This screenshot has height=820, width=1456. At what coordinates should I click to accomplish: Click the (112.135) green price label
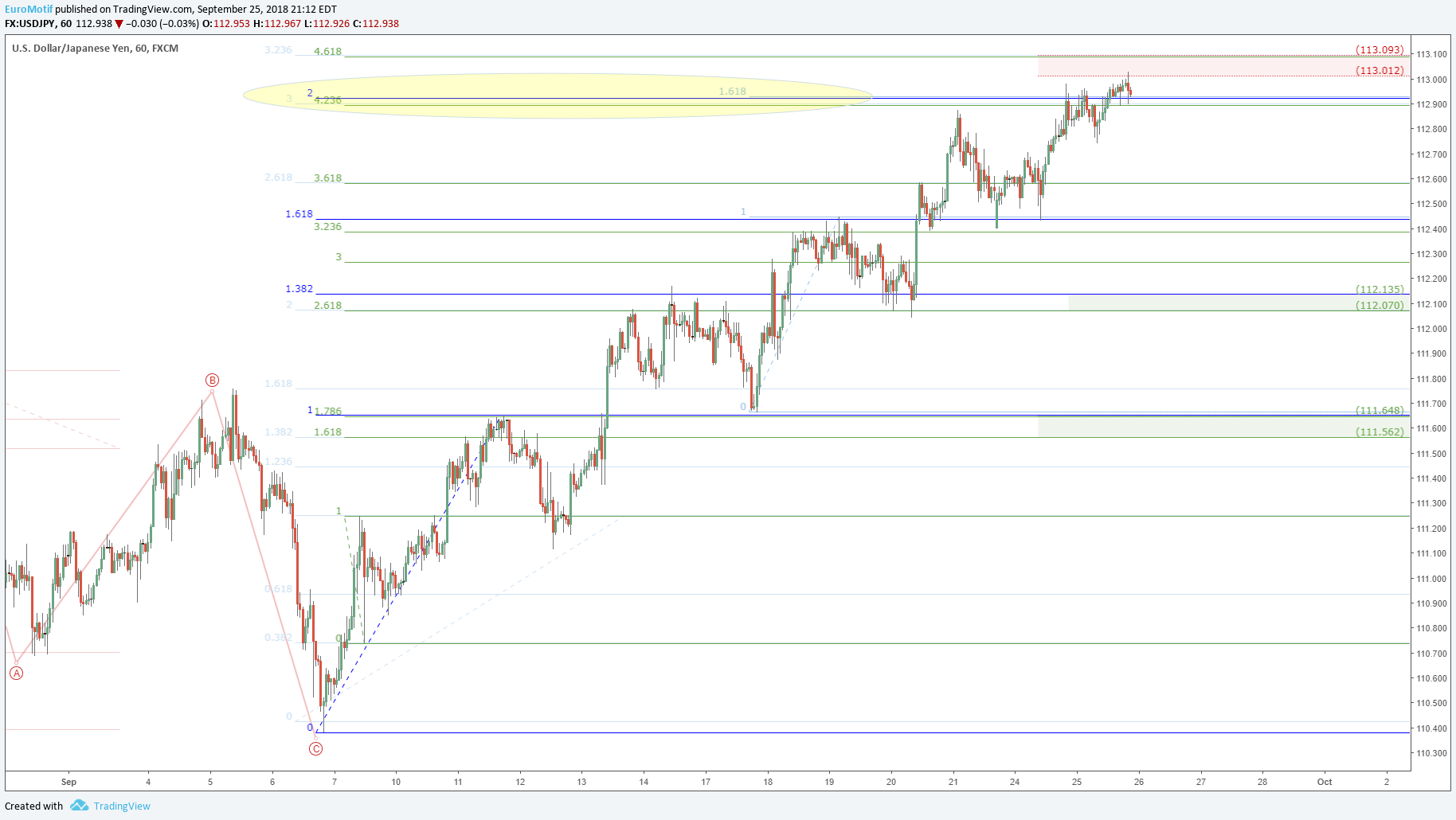(1380, 289)
